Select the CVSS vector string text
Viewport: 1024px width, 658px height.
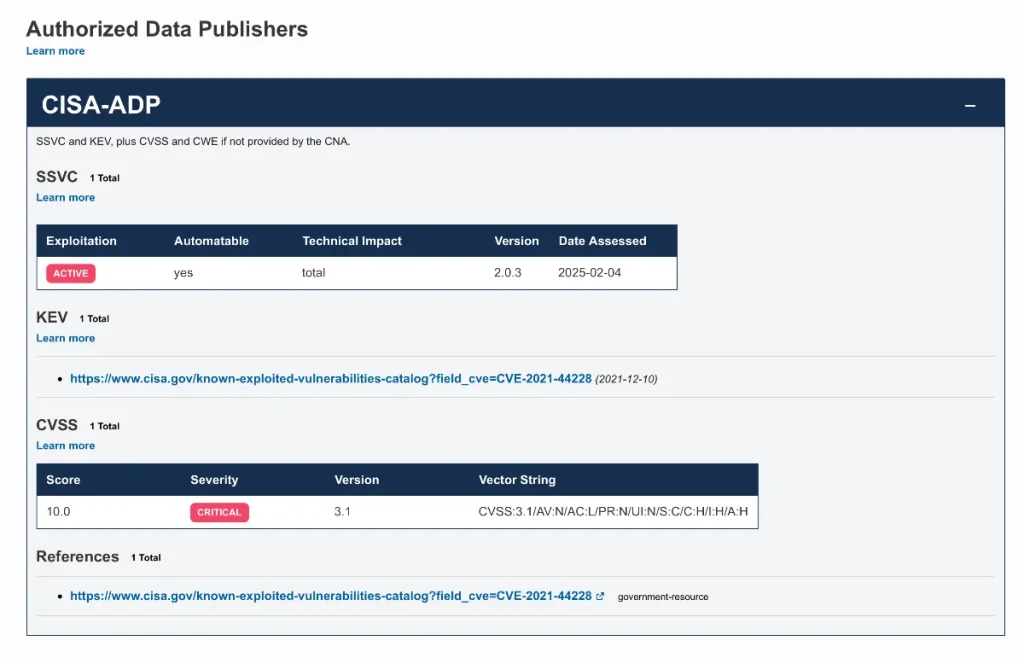pos(613,512)
